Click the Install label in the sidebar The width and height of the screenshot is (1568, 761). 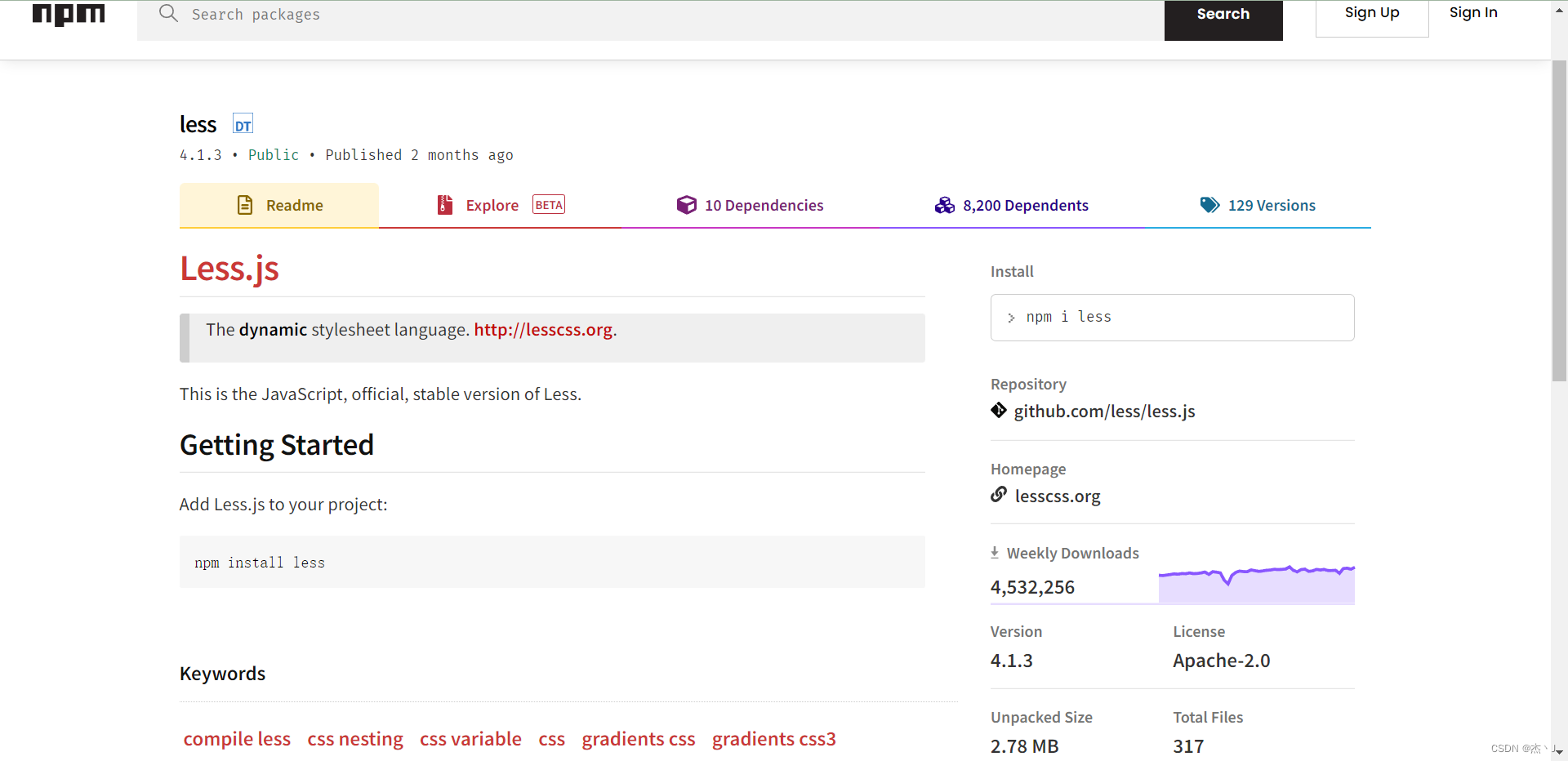tap(1012, 271)
